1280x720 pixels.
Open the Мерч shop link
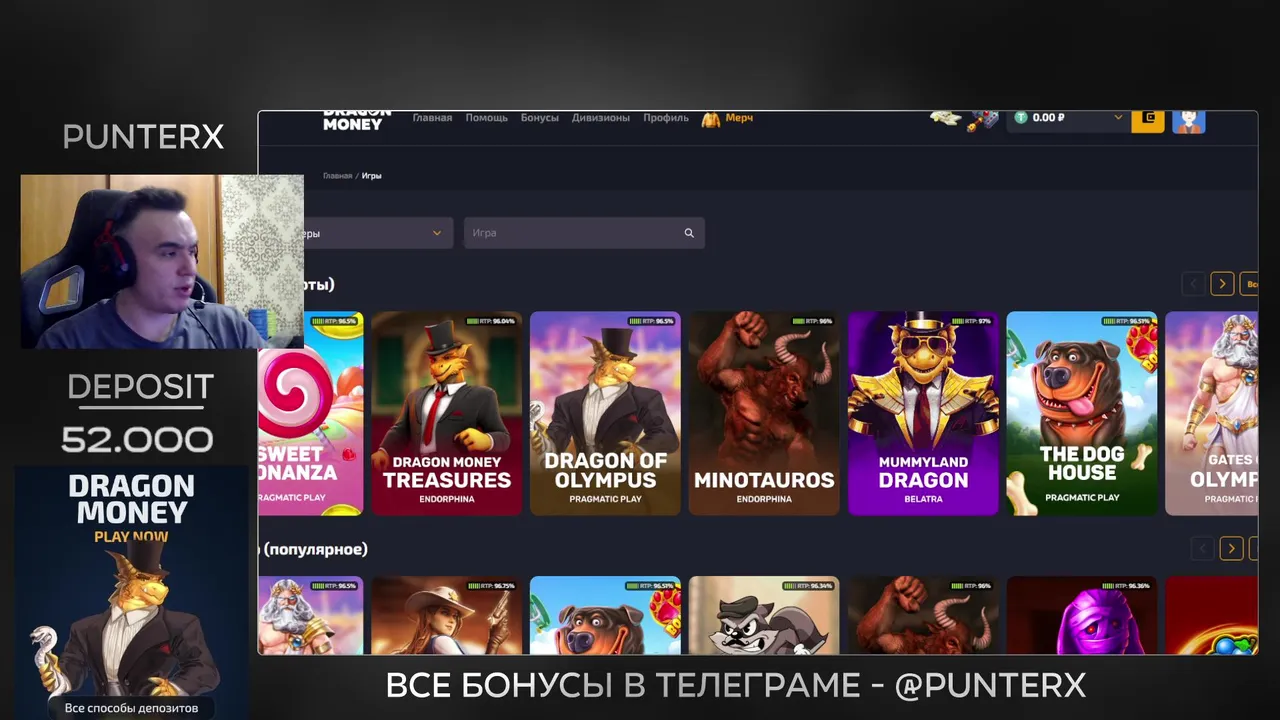click(739, 118)
